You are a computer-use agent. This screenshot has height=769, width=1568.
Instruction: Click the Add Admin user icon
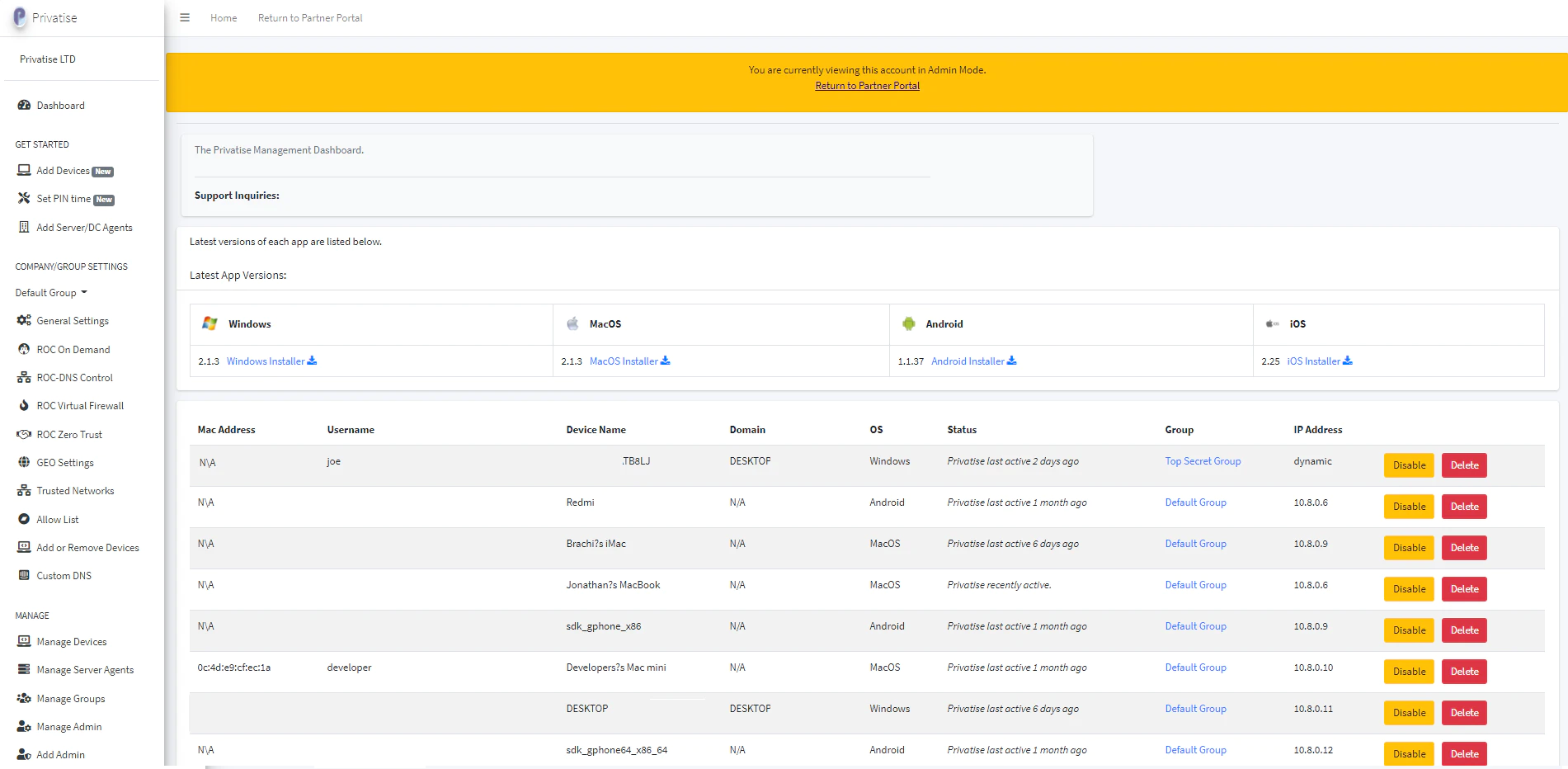pos(24,755)
